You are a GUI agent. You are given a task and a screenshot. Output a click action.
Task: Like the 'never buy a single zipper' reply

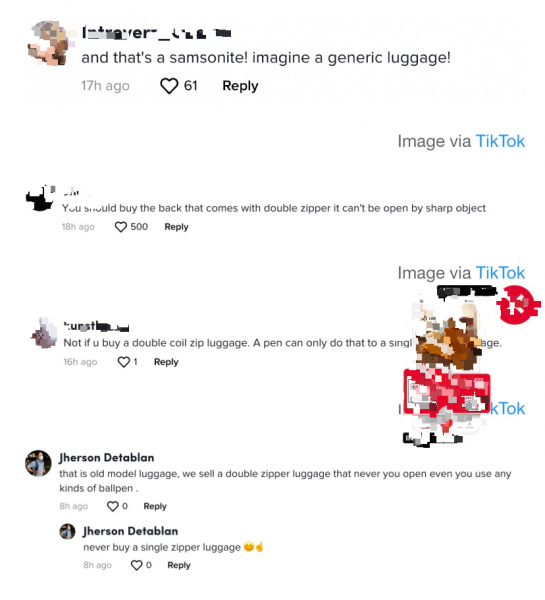point(137,565)
